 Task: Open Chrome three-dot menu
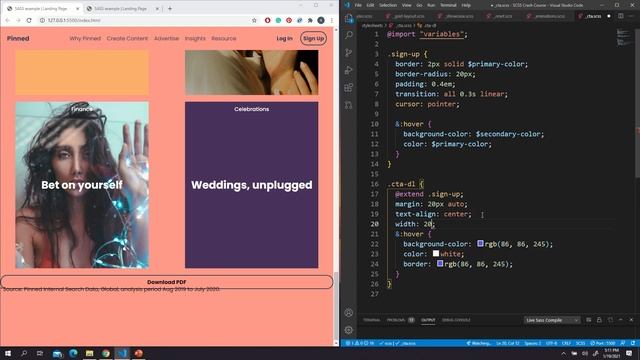[332, 20]
